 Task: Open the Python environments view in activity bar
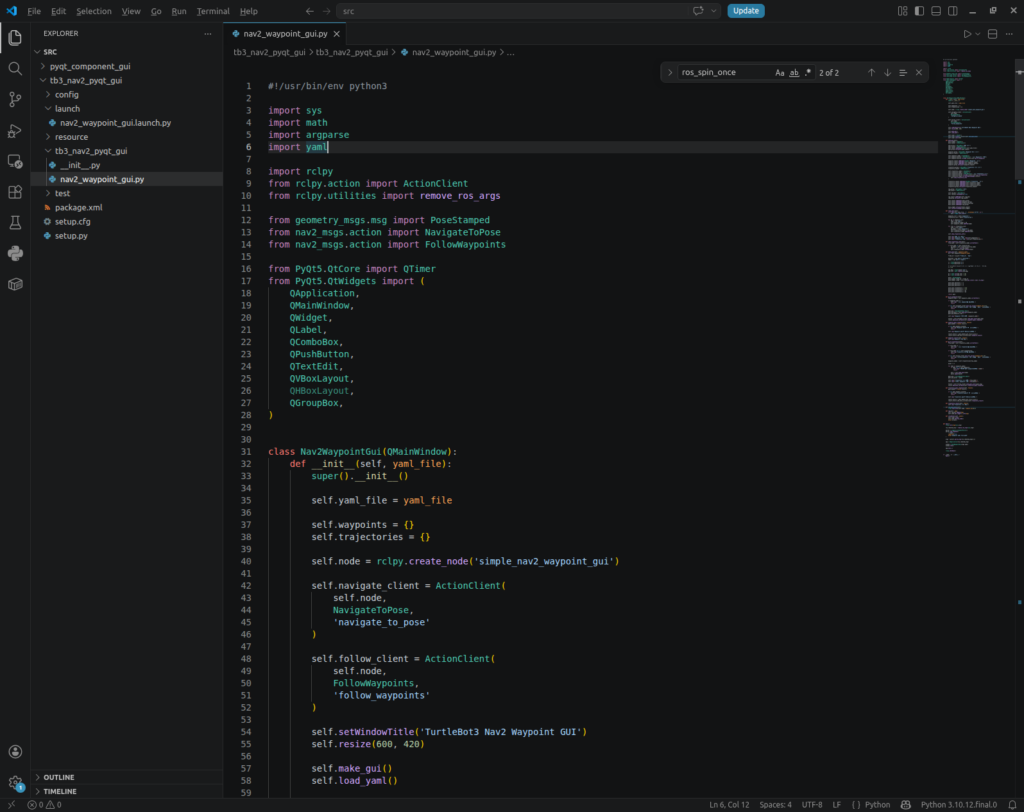click(x=15, y=253)
